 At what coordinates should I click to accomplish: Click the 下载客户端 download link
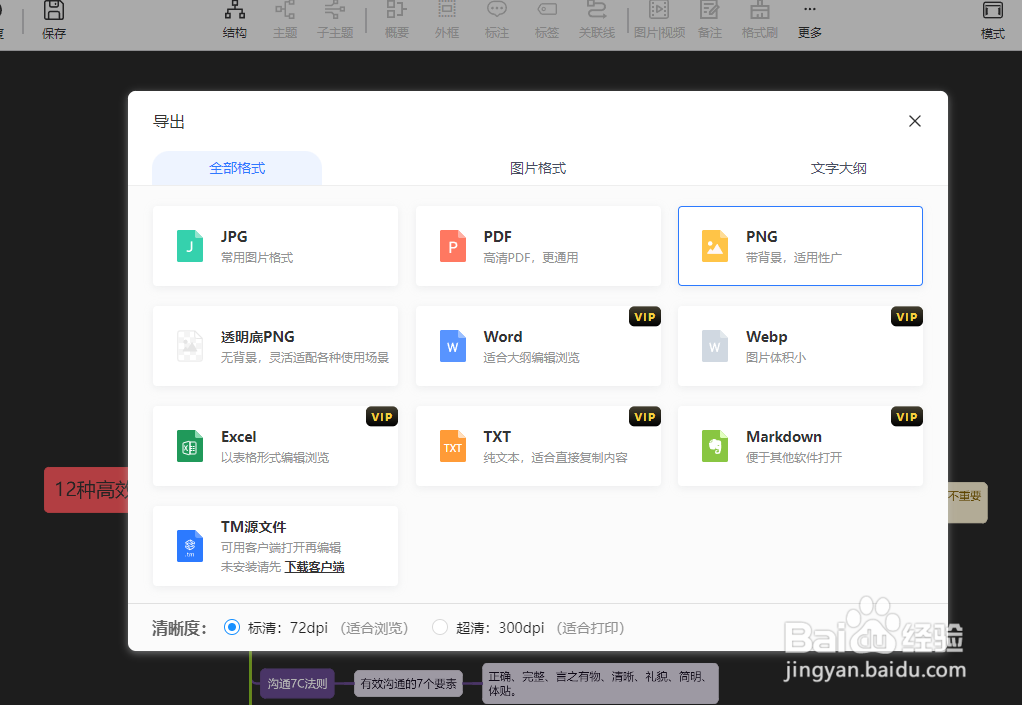point(314,566)
